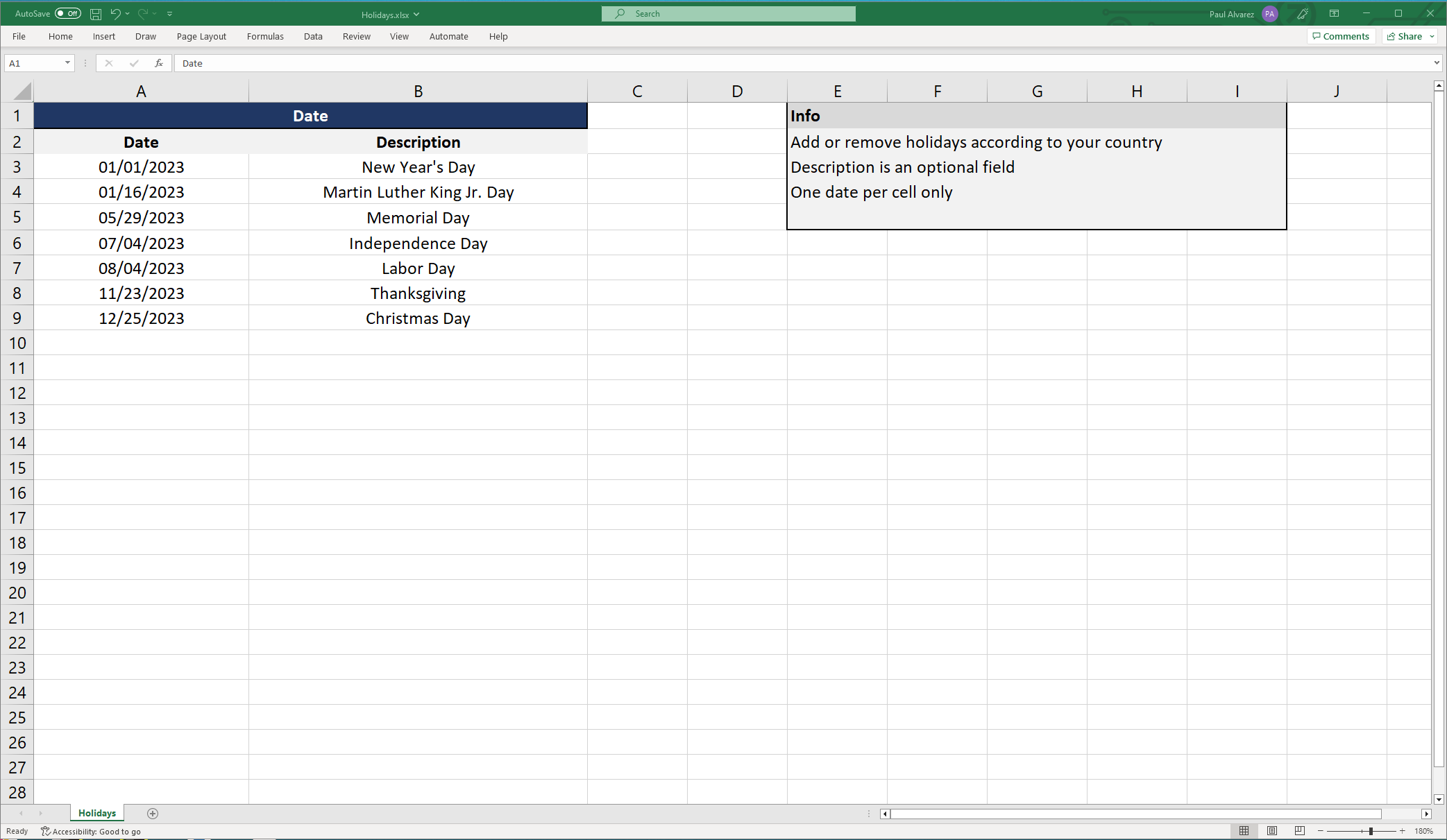Click the Save icon in title bar
Image resolution: width=1447 pixels, height=840 pixels.
pos(96,14)
